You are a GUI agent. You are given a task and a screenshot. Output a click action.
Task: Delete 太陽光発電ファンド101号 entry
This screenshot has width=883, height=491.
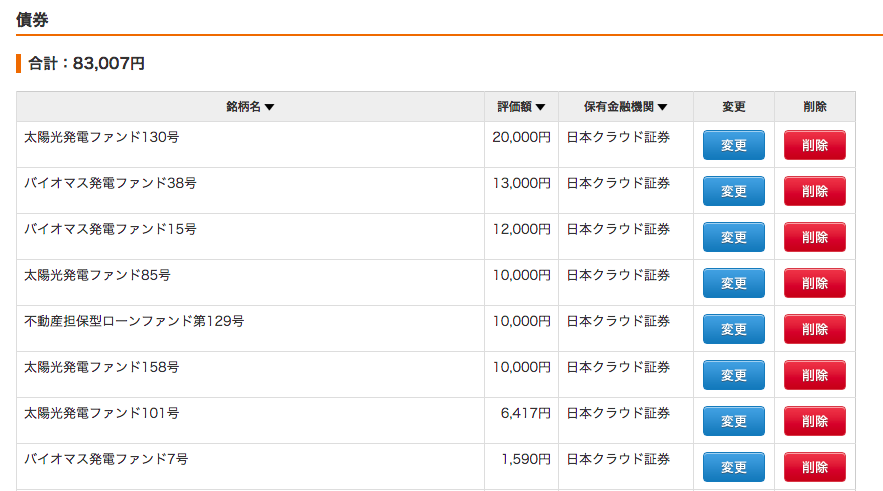(x=815, y=421)
